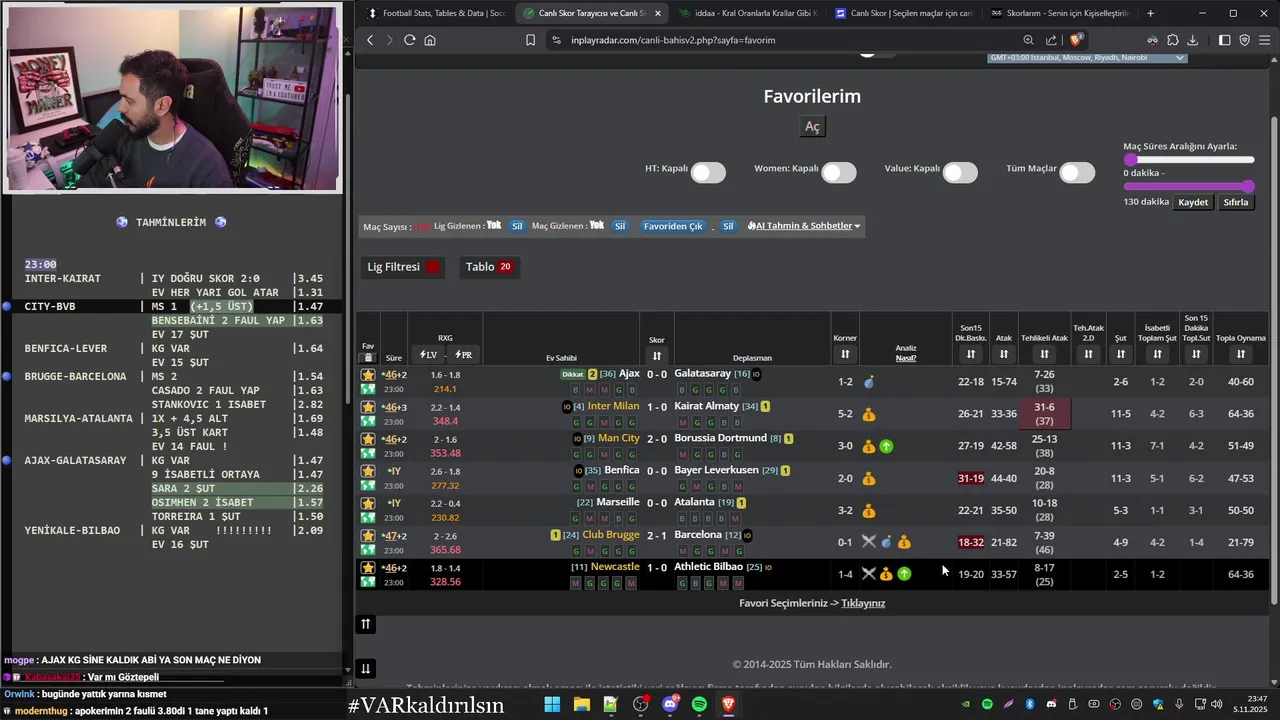Click the Benfica row favorite star
The image size is (1280, 720).
(368, 471)
